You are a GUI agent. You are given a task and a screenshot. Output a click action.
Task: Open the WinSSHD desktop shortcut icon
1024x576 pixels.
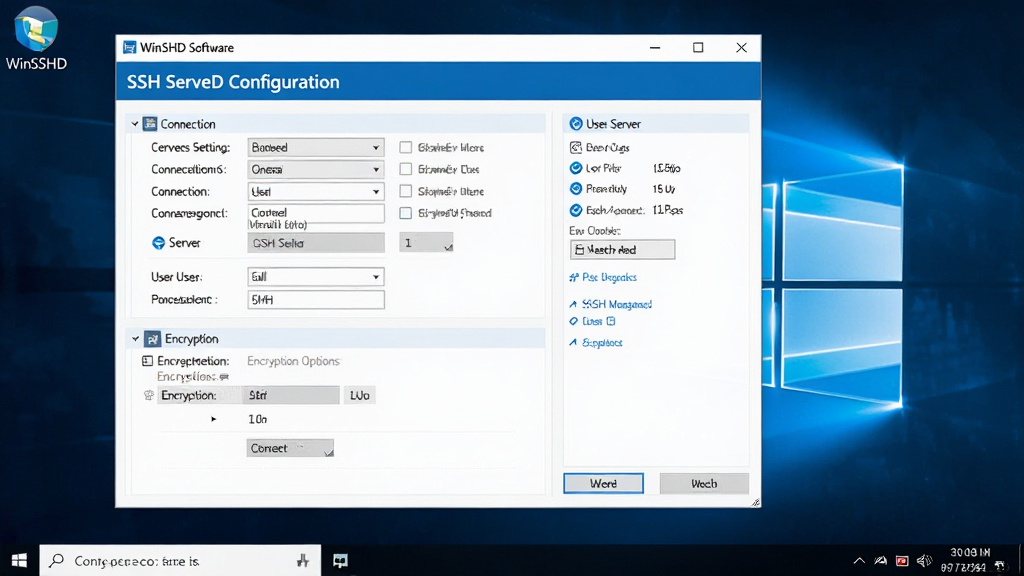[36, 29]
